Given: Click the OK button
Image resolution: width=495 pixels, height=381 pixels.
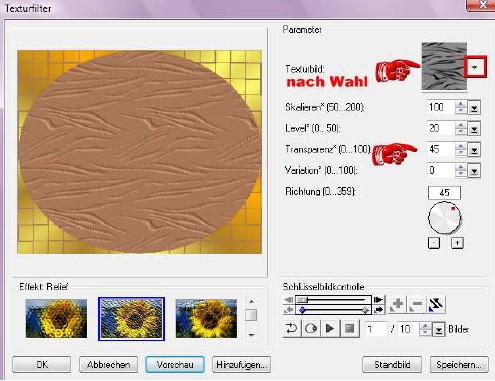Looking at the screenshot, I should click(x=42, y=364).
